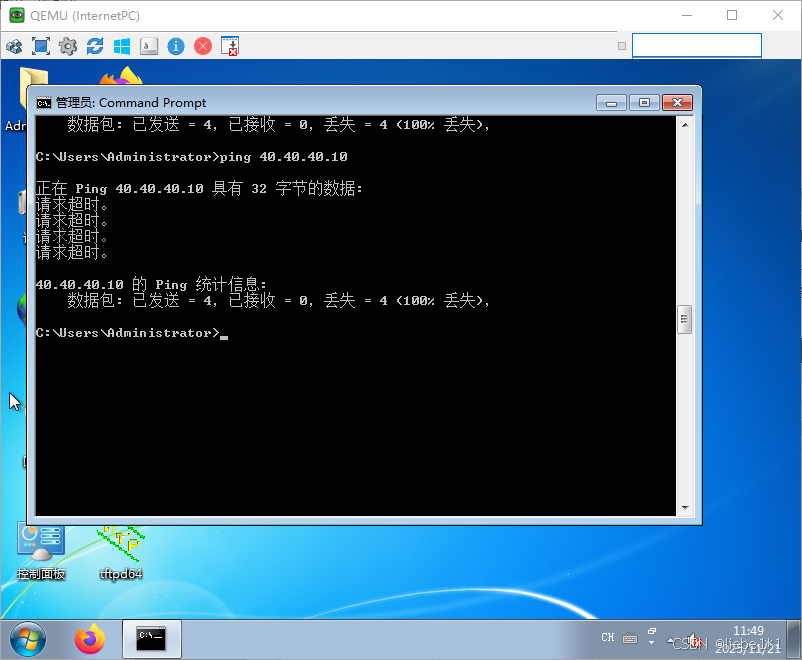Maximize the QEMU (InternetPC) window
Viewport: 802px width, 660px height.
click(x=732, y=15)
